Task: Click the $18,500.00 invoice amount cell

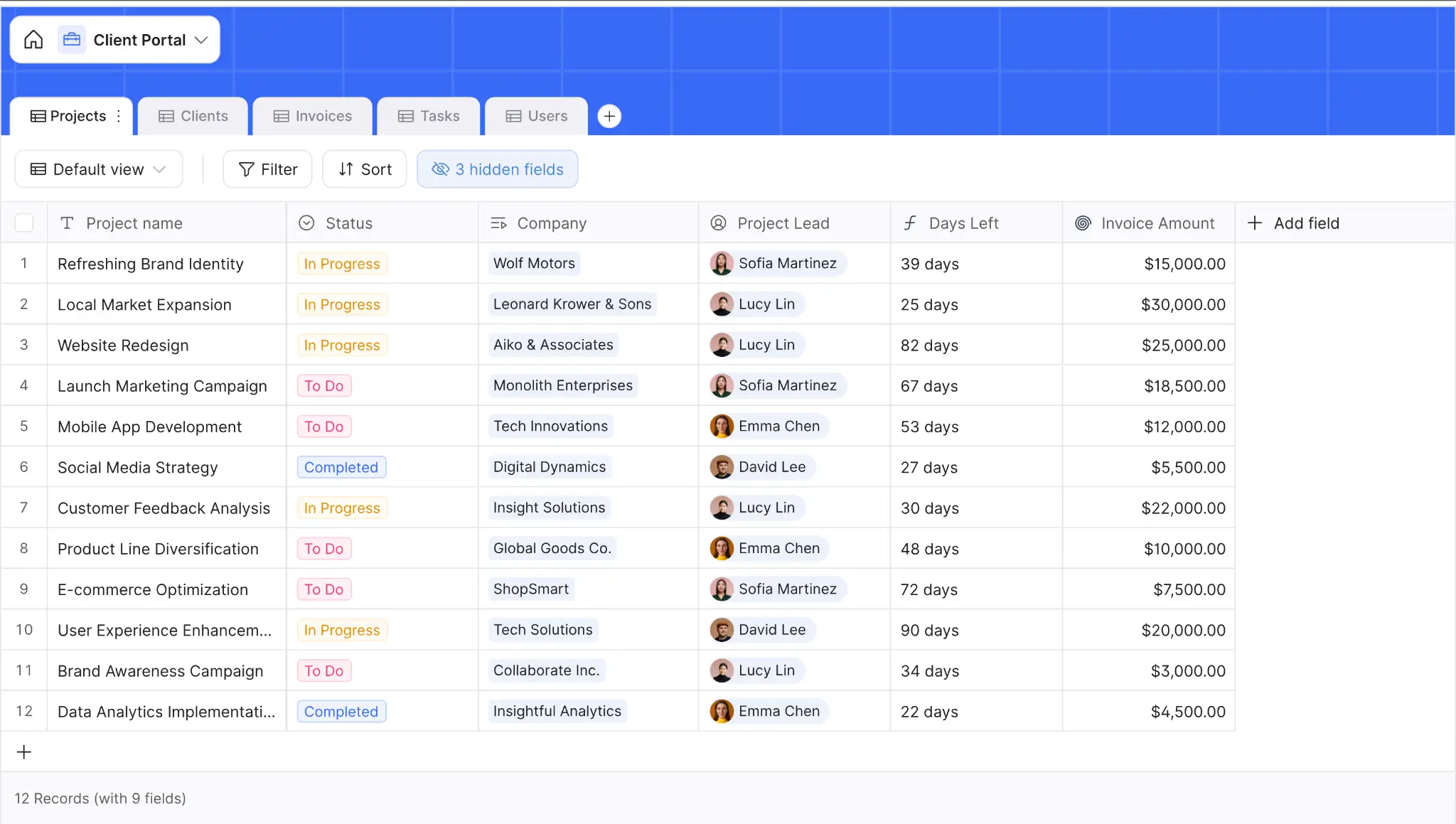Action: (x=1149, y=386)
